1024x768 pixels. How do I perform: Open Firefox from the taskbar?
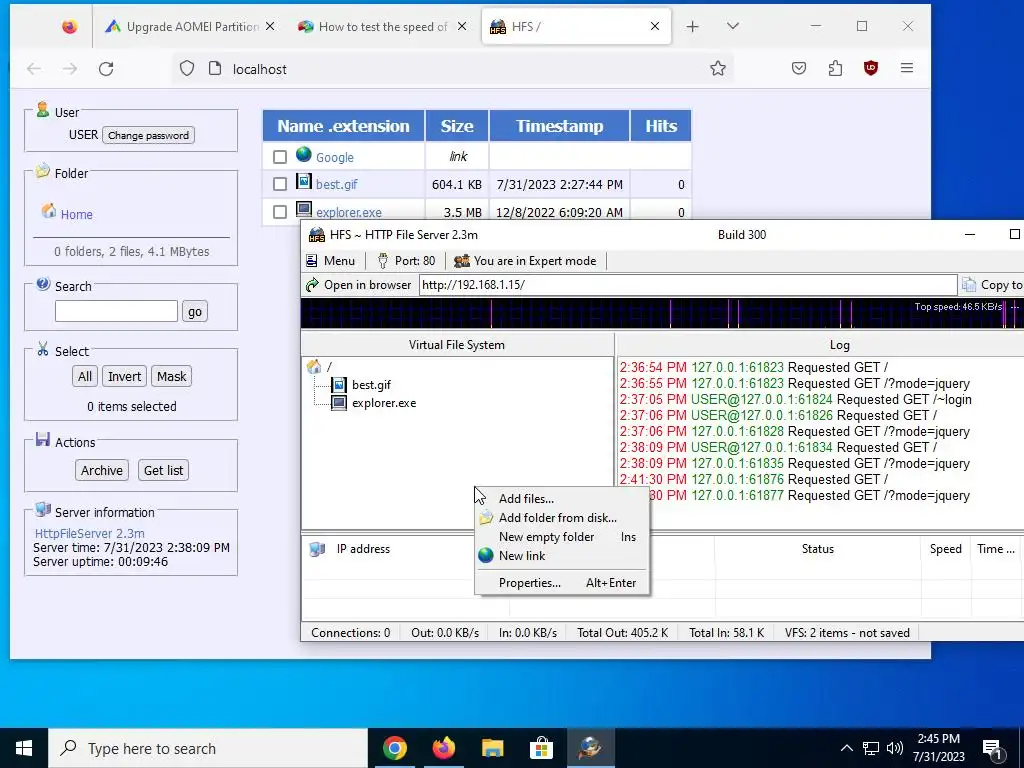point(443,748)
